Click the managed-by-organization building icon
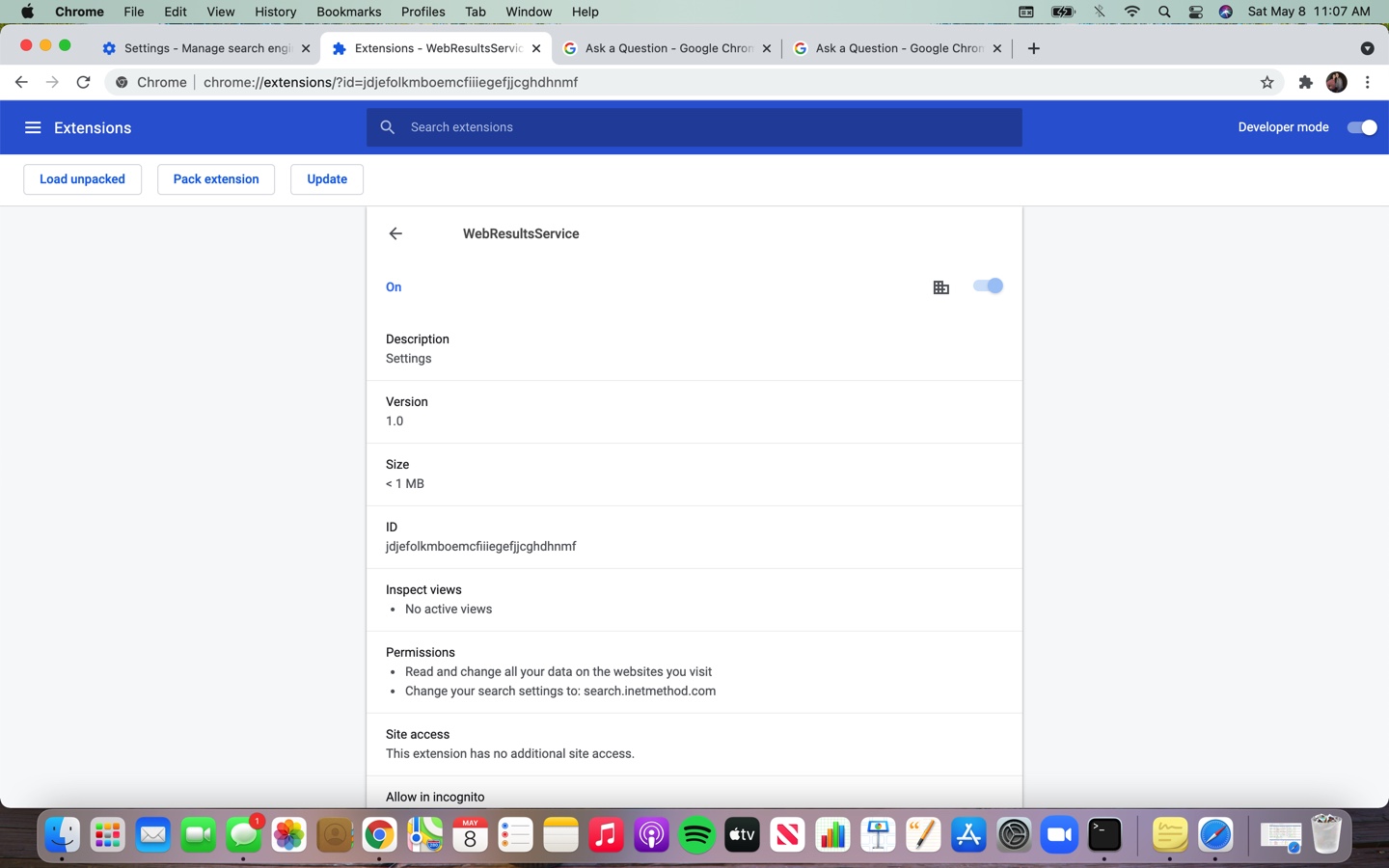The width and height of the screenshot is (1389, 868). (941, 287)
